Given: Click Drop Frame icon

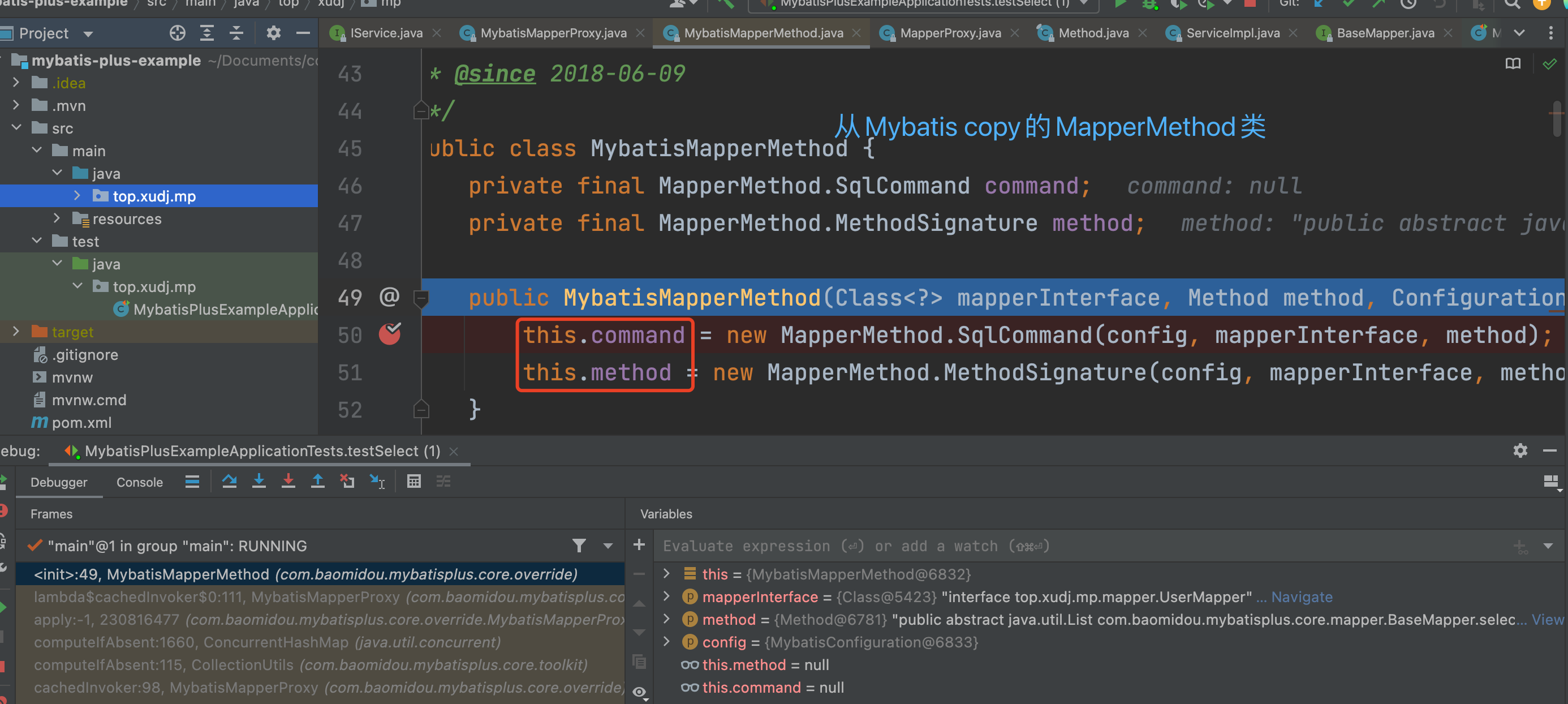Looking at the screenshot, I should pos(347,482).
